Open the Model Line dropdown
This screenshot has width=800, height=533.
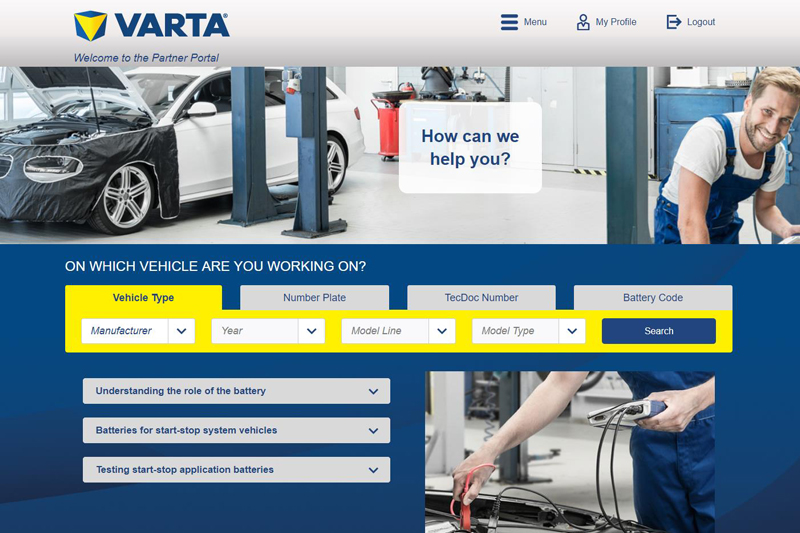tap(398, 331)
